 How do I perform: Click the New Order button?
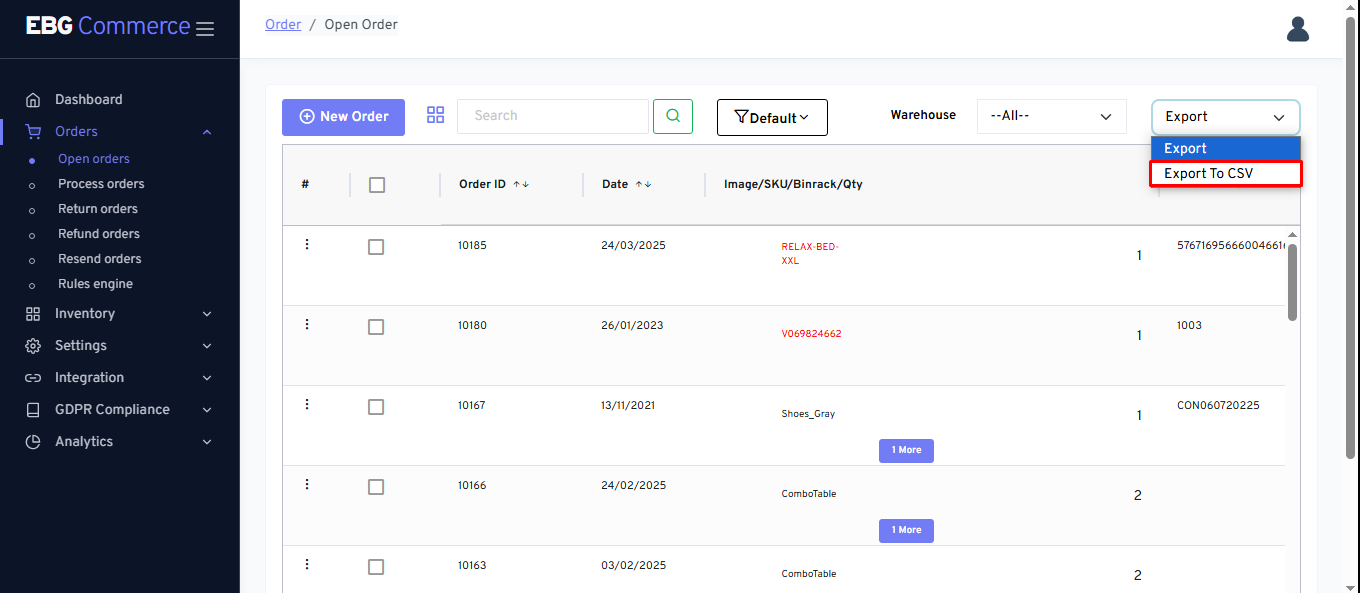(343, 117)
